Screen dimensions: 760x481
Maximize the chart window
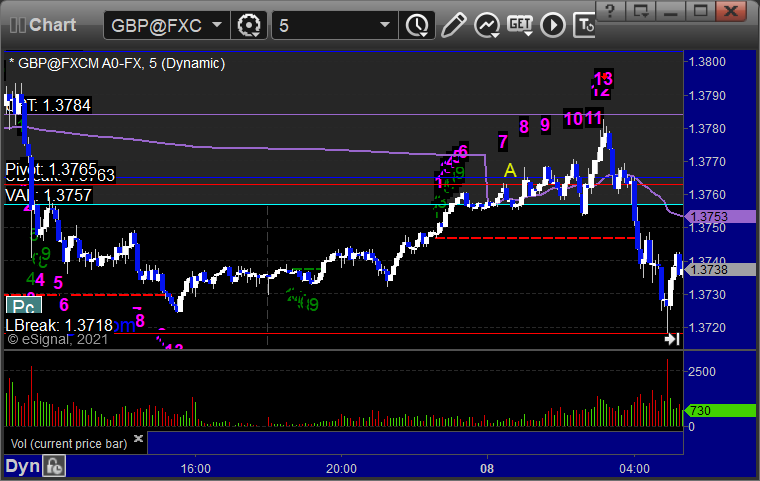click(x=700, y=11)
